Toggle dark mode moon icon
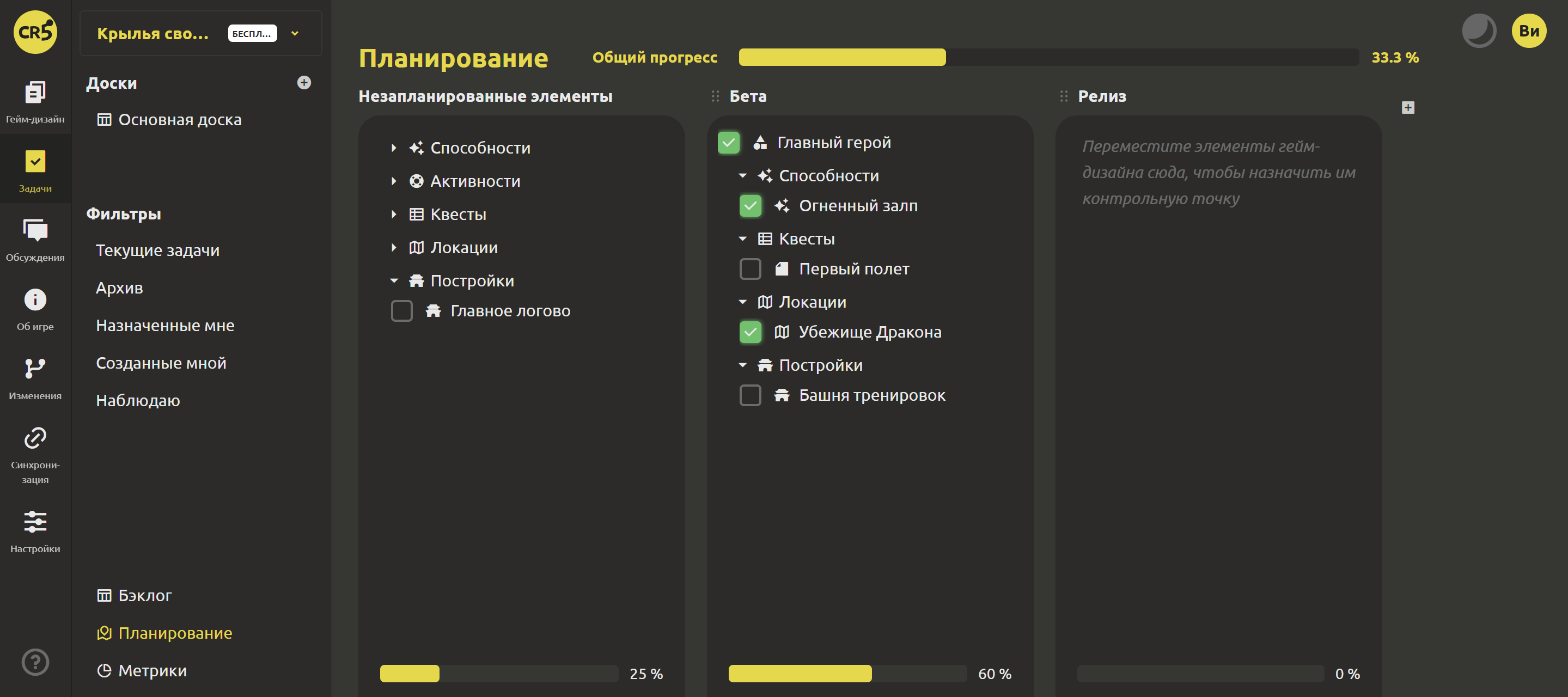 click(x=1479, y=30)
